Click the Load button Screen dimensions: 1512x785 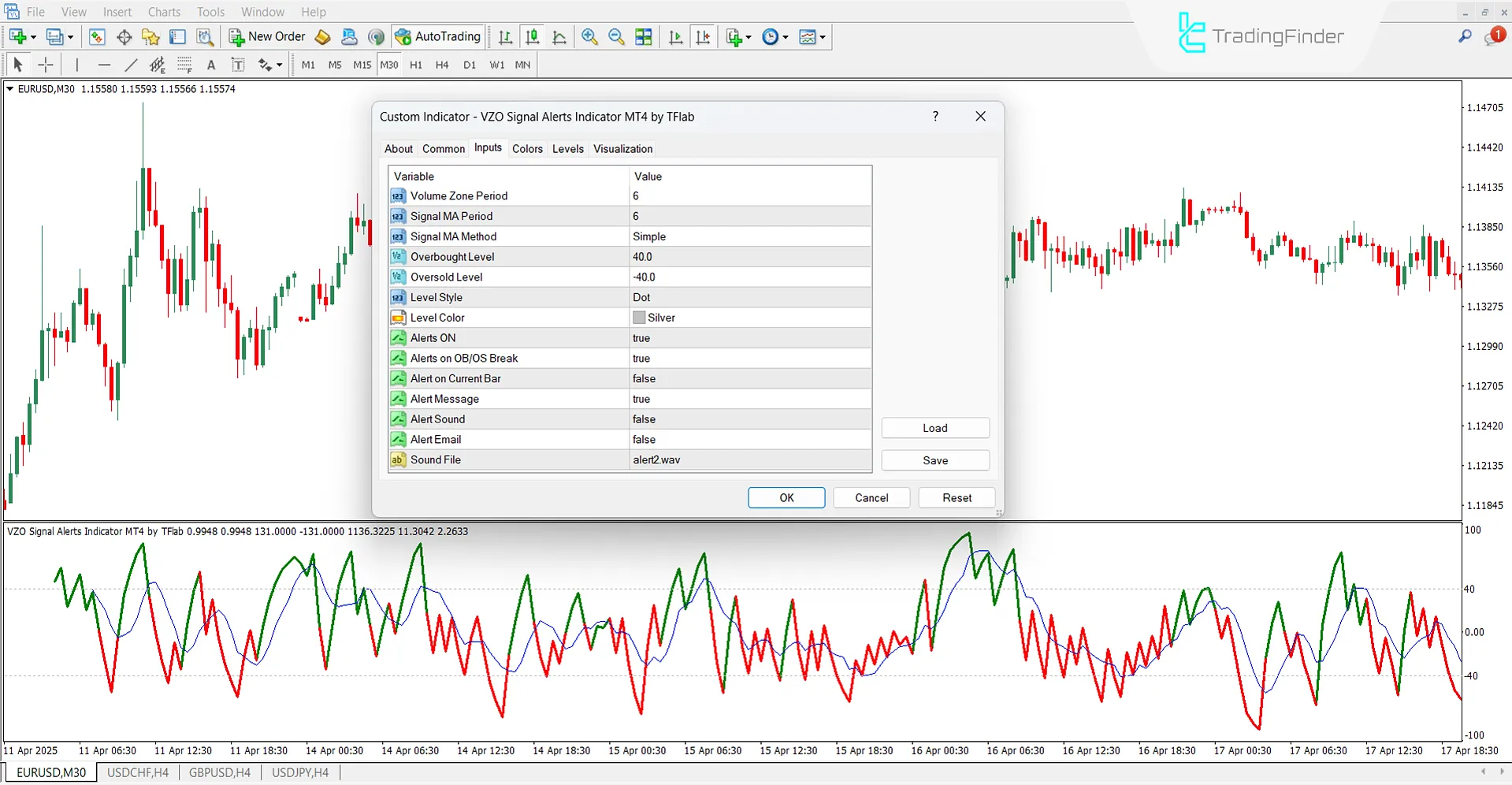tap(934, 427)
